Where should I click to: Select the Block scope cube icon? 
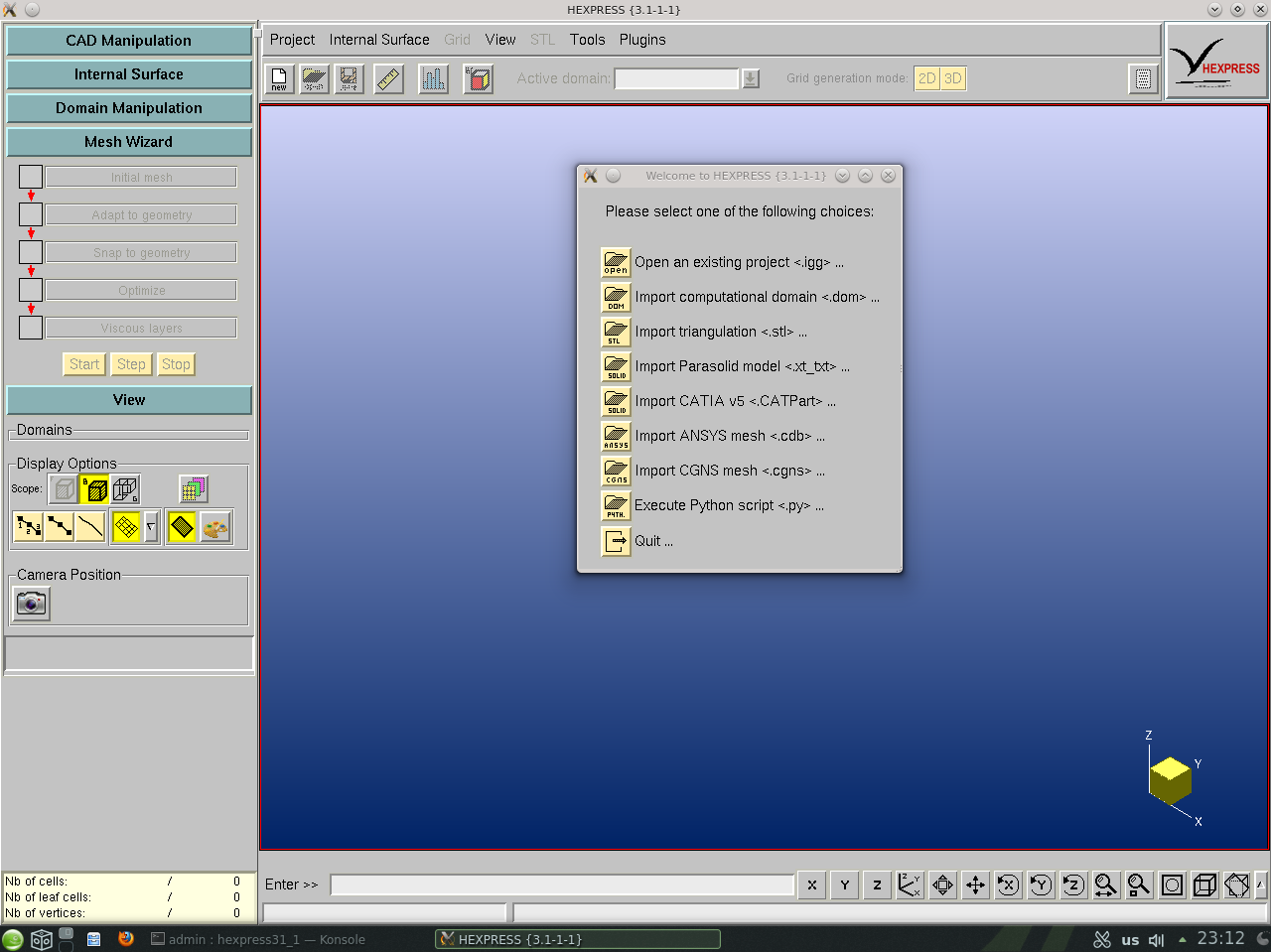click(95, 489)
